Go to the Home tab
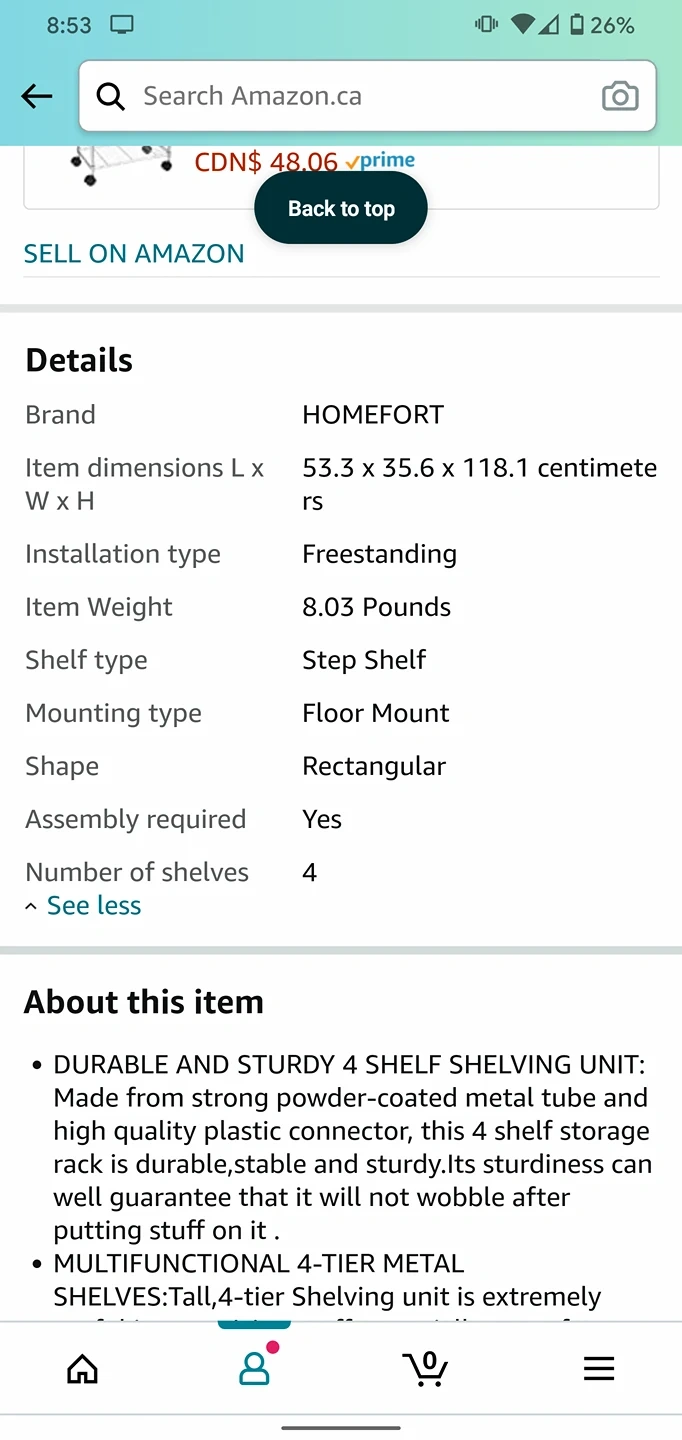This screenshot has height=1440, width=682. coord(82,1368)
